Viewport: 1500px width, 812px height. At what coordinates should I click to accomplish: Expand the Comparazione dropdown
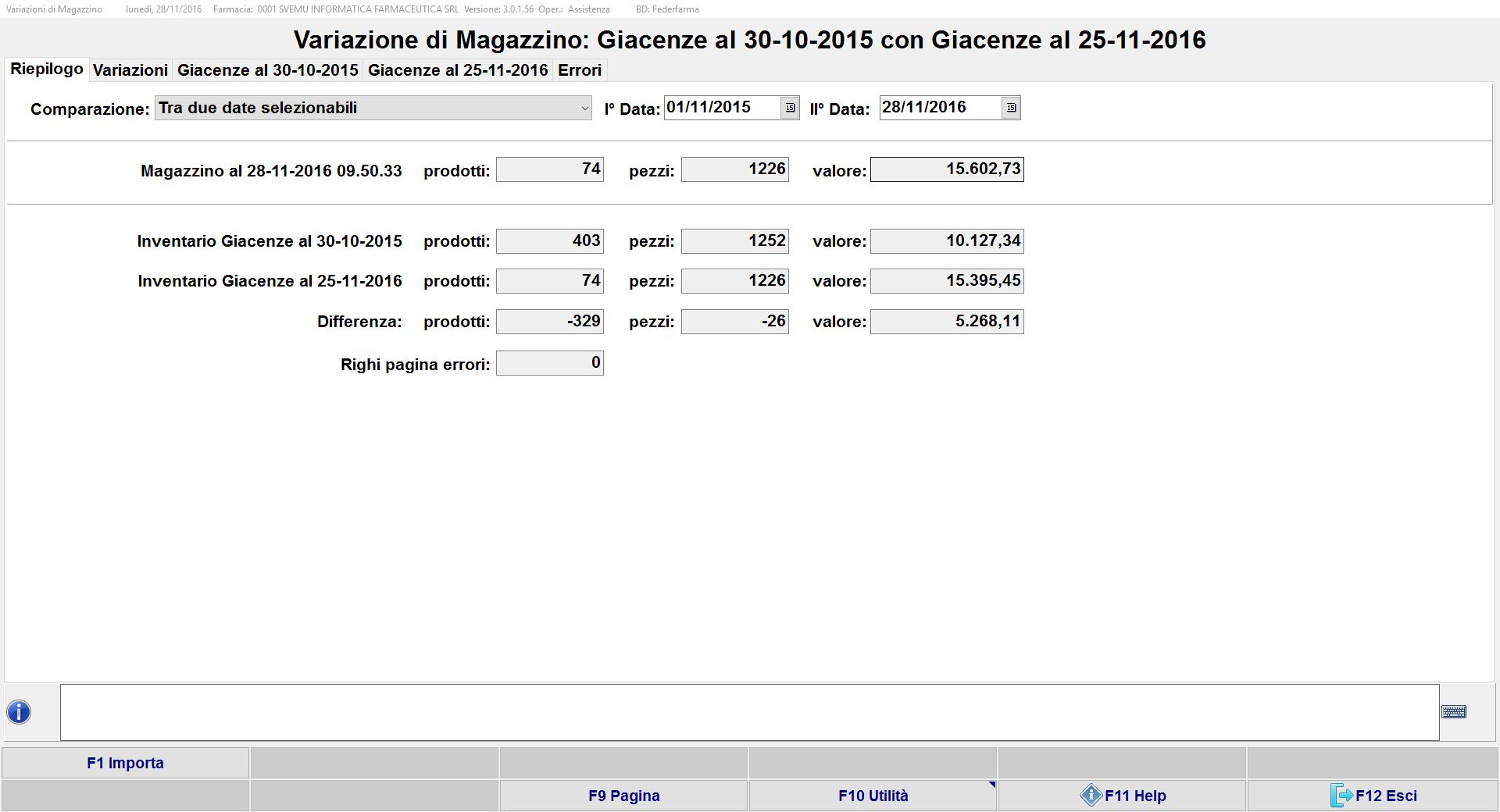tap(584, 109)
